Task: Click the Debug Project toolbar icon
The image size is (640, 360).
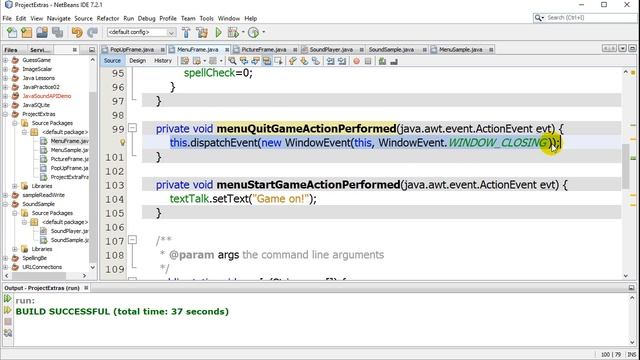Action: pyautogui.click(x=233, y=32)
